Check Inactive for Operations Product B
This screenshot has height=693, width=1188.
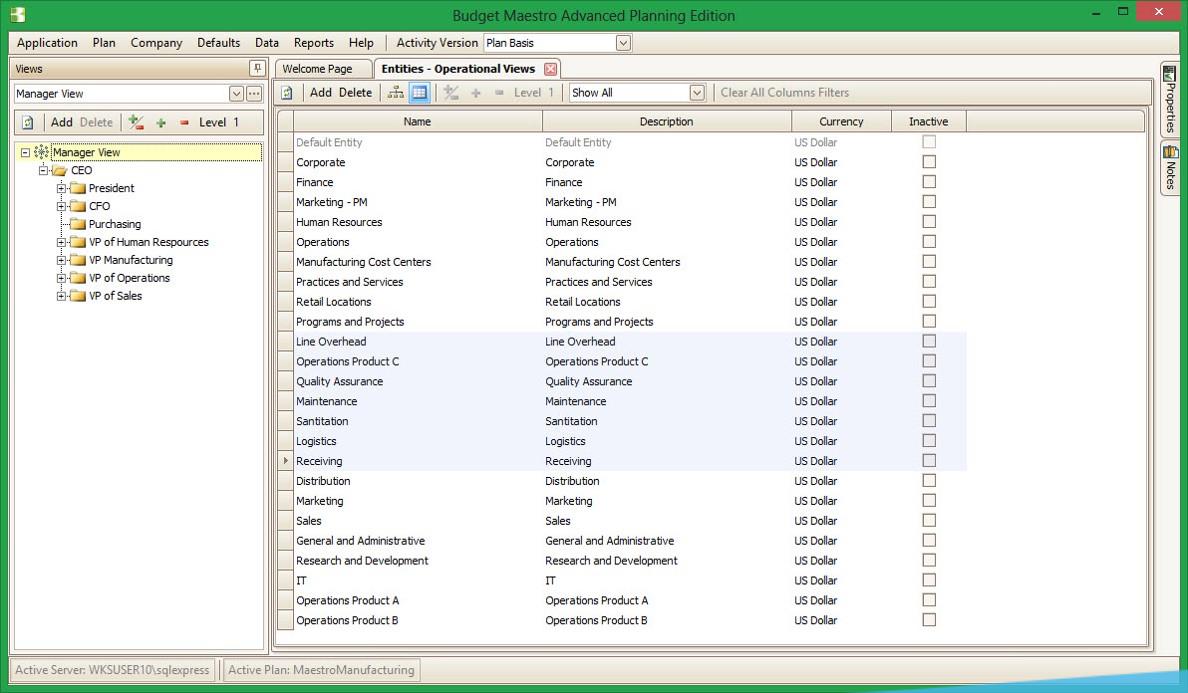[x=929, y=620]
